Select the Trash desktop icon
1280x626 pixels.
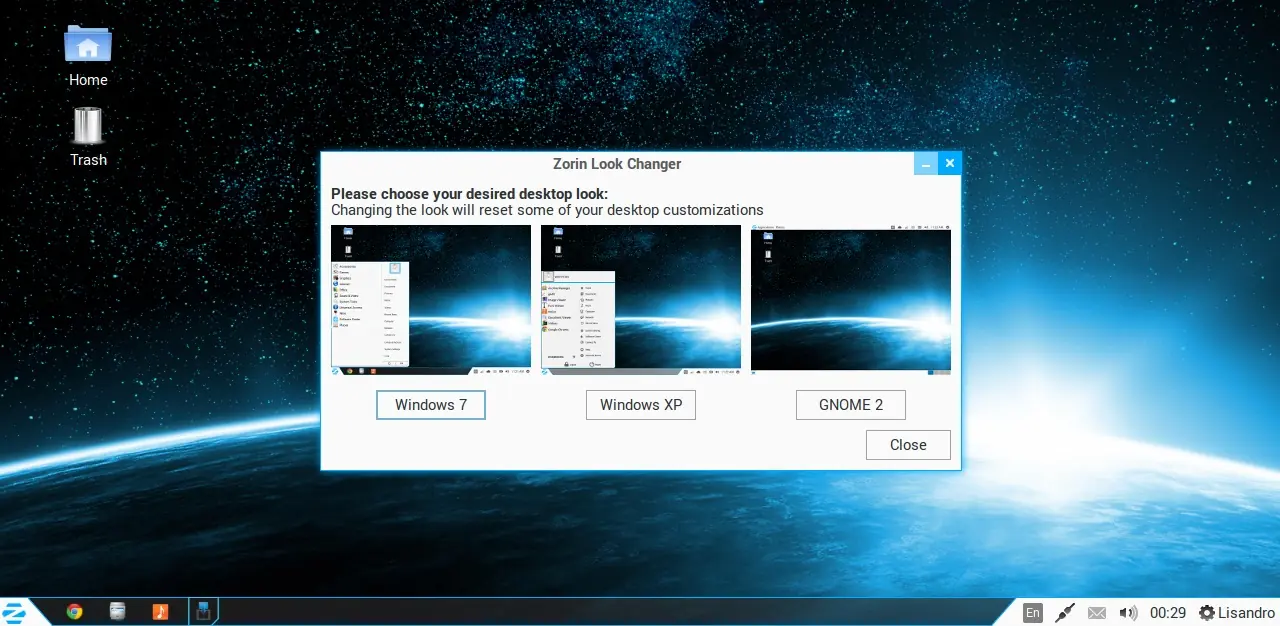coord(88,137)
